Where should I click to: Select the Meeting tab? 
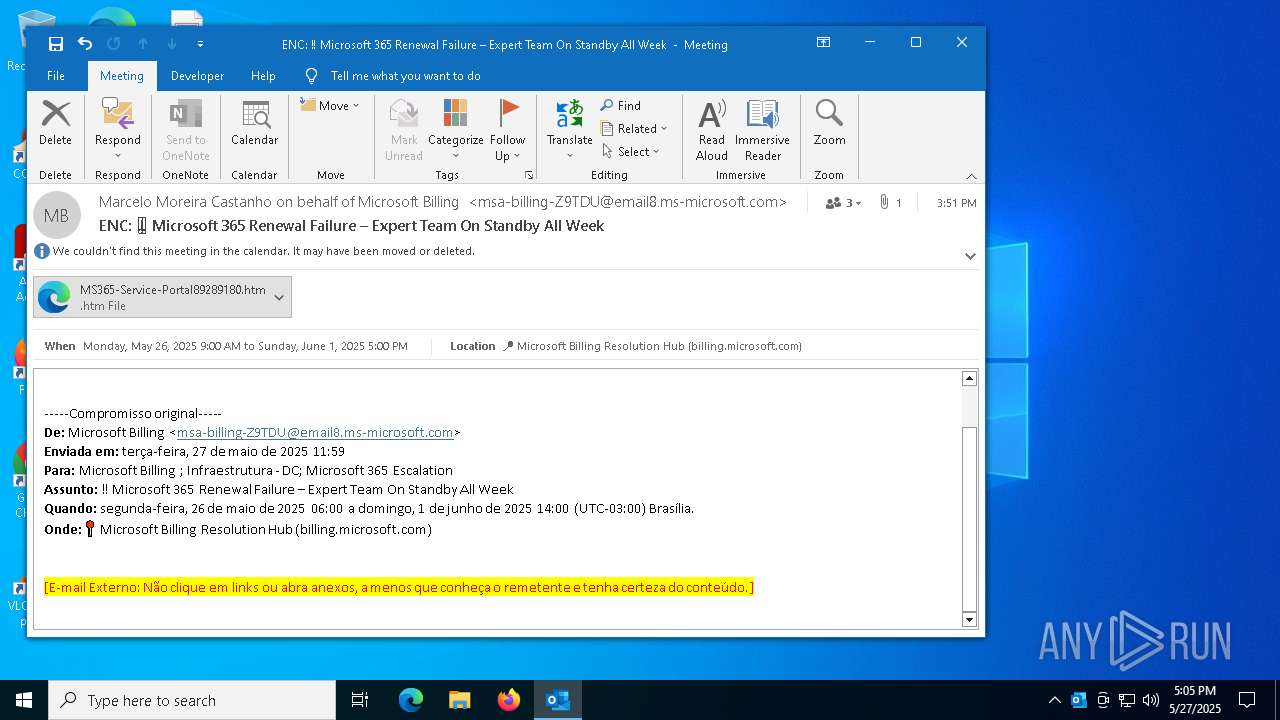pos(122,75)
